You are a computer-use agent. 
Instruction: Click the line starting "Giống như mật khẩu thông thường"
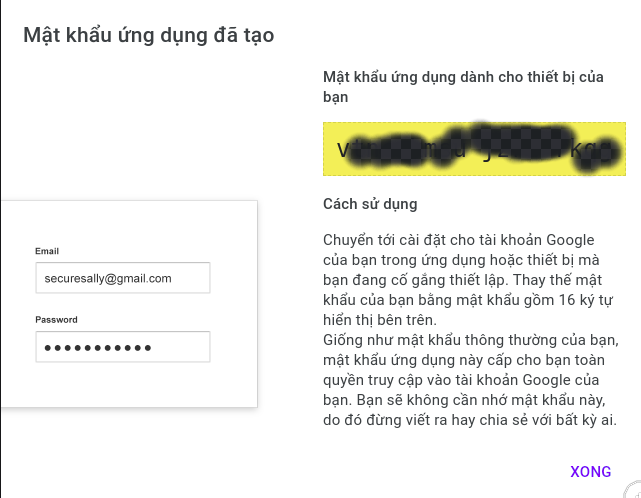coord(478,338)
